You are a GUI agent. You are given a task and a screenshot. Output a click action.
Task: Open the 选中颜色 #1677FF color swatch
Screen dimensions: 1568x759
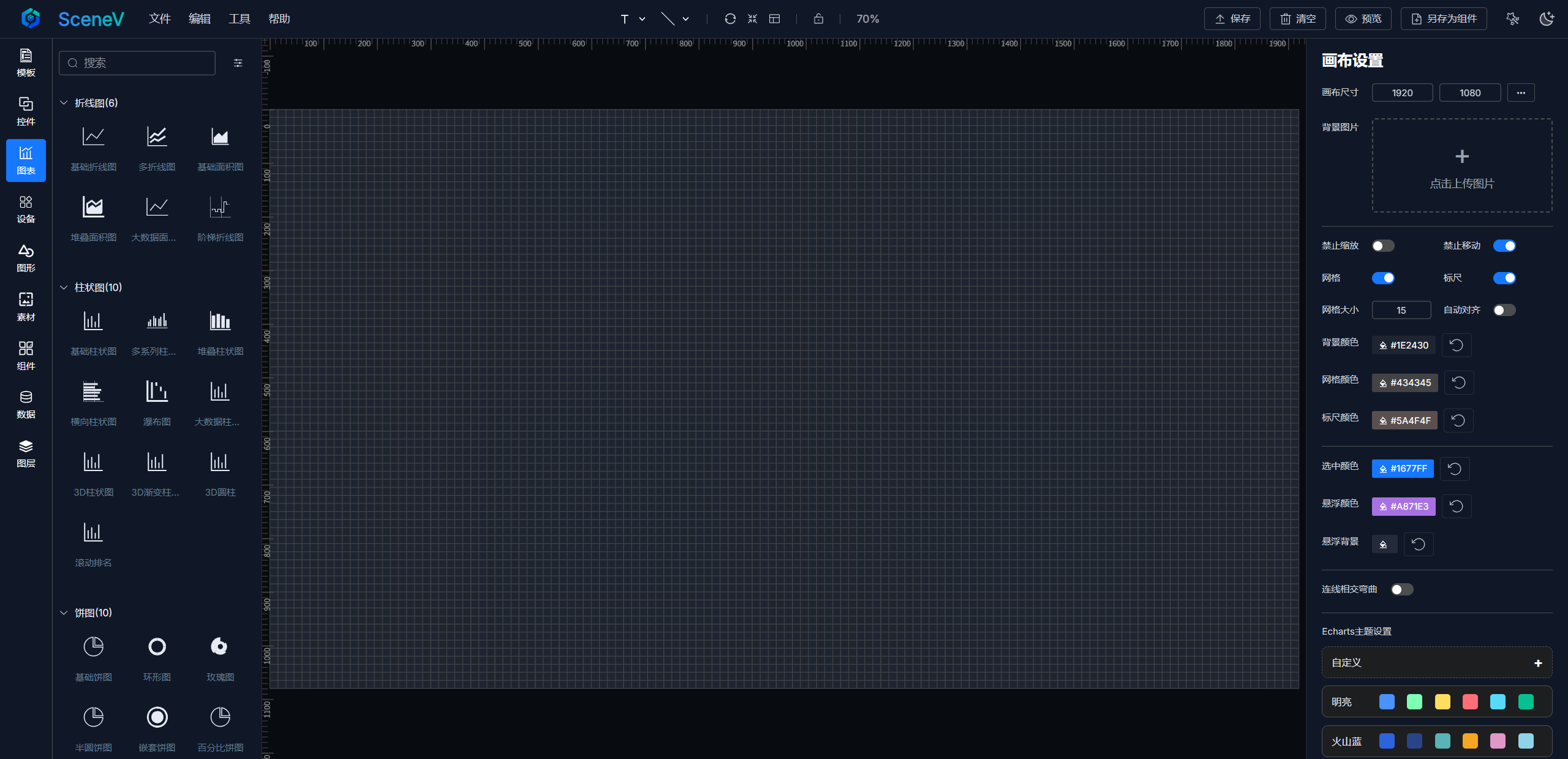click(1403, 469)
